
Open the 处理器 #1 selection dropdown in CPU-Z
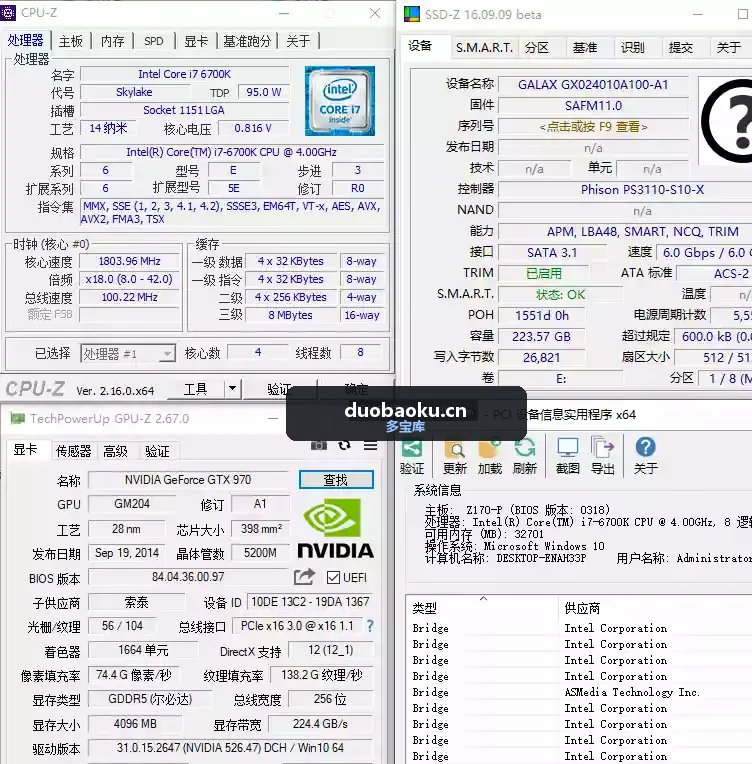128,353
